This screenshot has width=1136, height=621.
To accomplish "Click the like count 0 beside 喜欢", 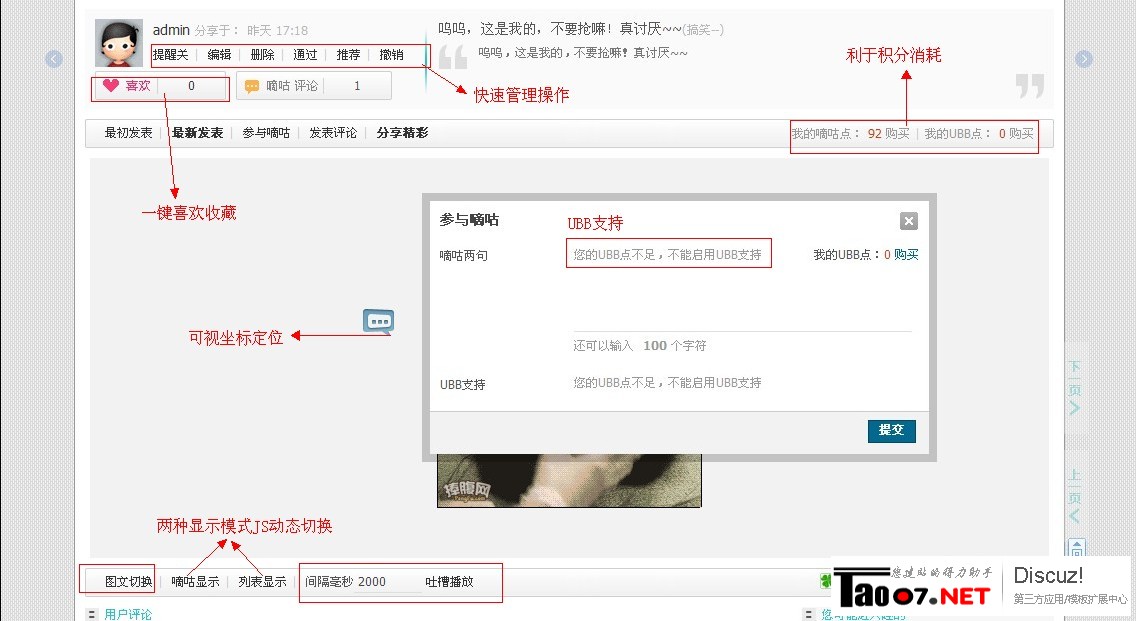I will click(191, 86).
